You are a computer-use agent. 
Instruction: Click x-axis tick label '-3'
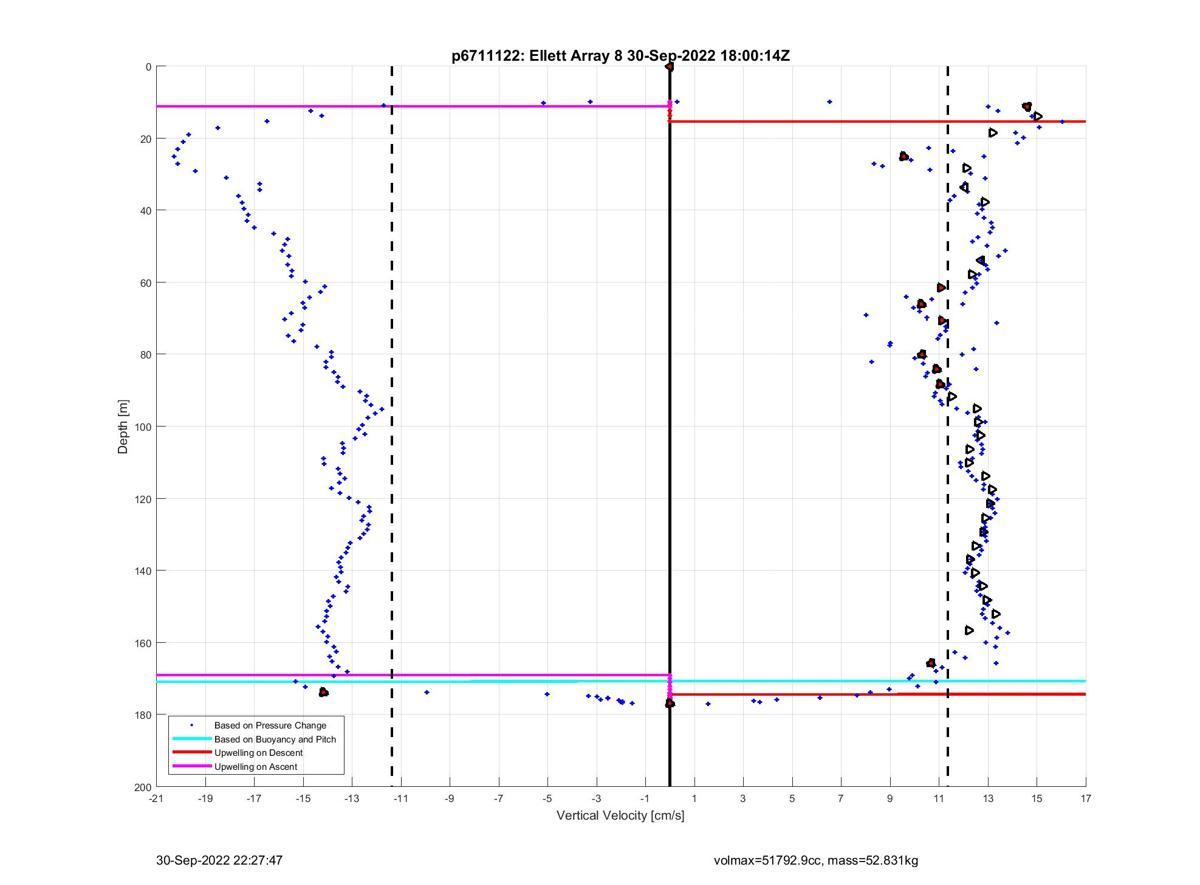[597, 798]
